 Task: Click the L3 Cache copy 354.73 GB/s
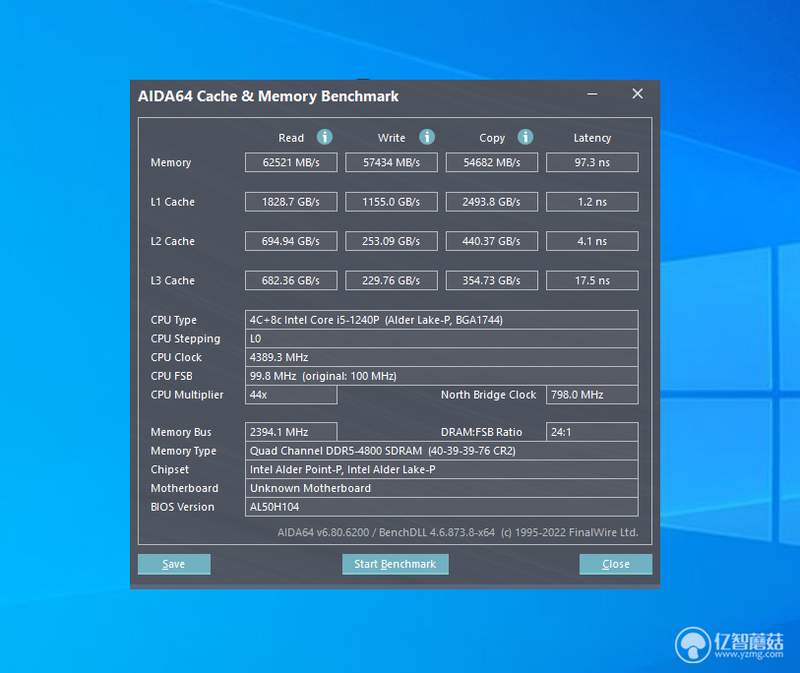click(492, 280)
